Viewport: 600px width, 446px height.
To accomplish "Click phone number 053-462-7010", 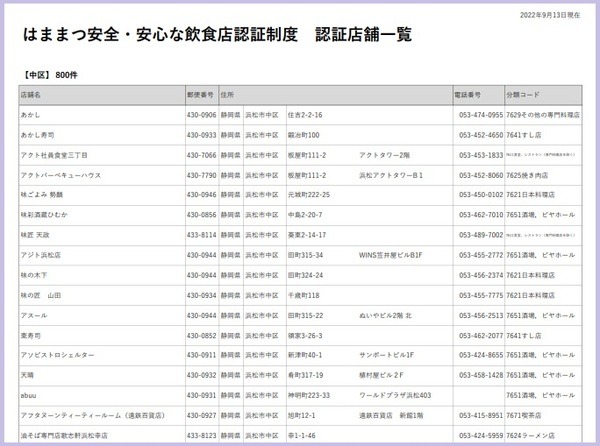I will (x=481, y=215).
